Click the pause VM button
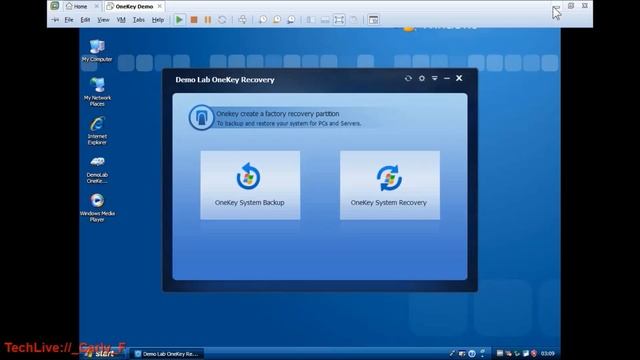640x360 pixels. coord(208,20)
